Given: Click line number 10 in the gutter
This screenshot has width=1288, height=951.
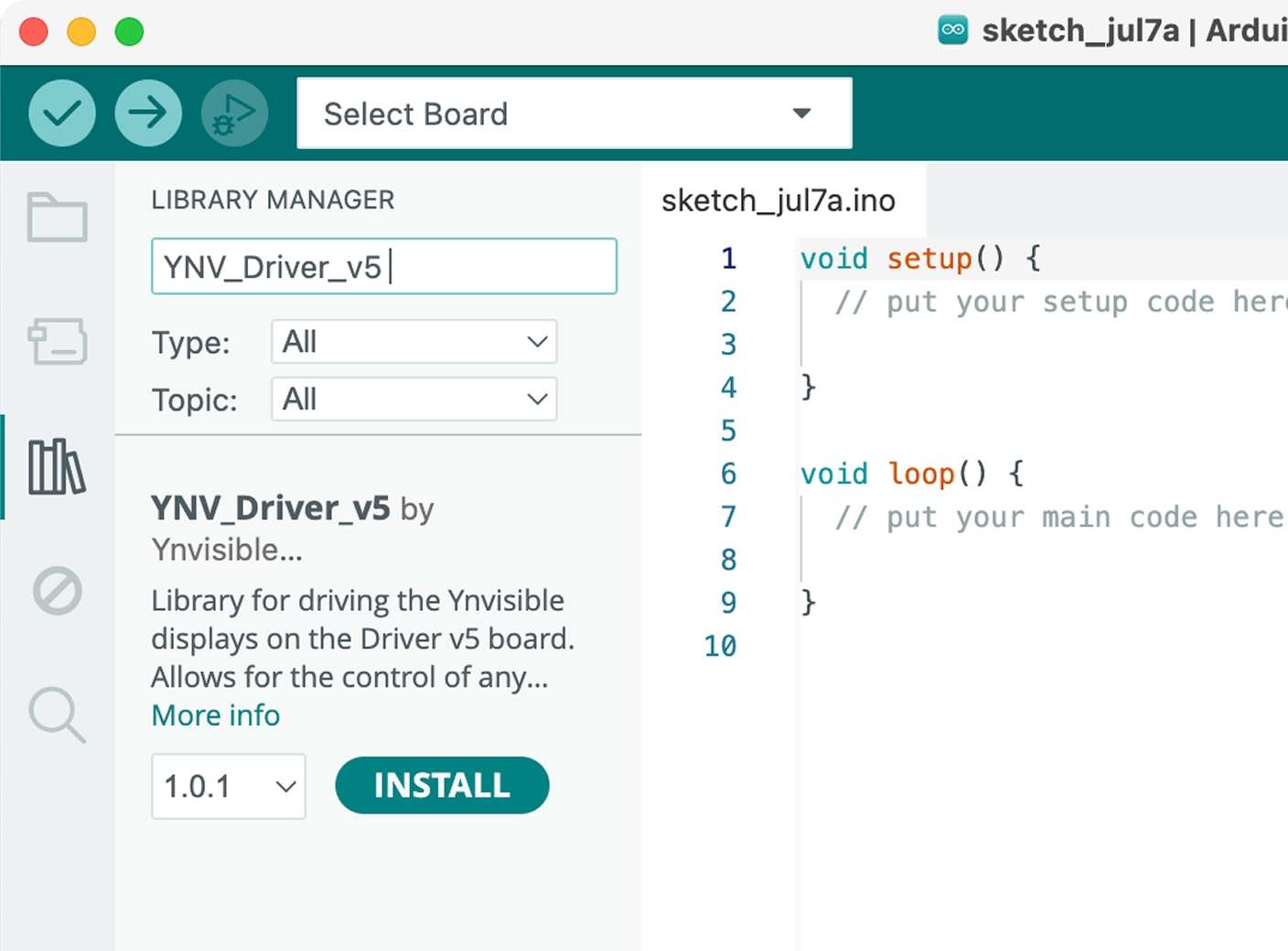Looking at the screenshot, I should pyautogui.click(x=720, y=646).
